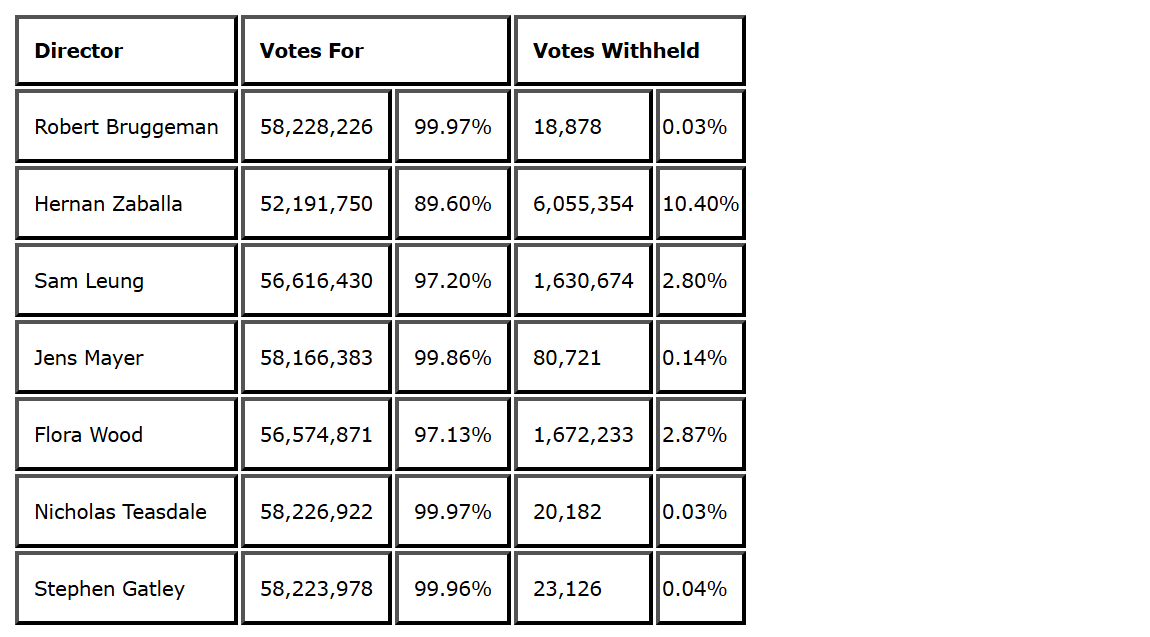Select the 89.60% percentage cell

(x=452, y=204)
